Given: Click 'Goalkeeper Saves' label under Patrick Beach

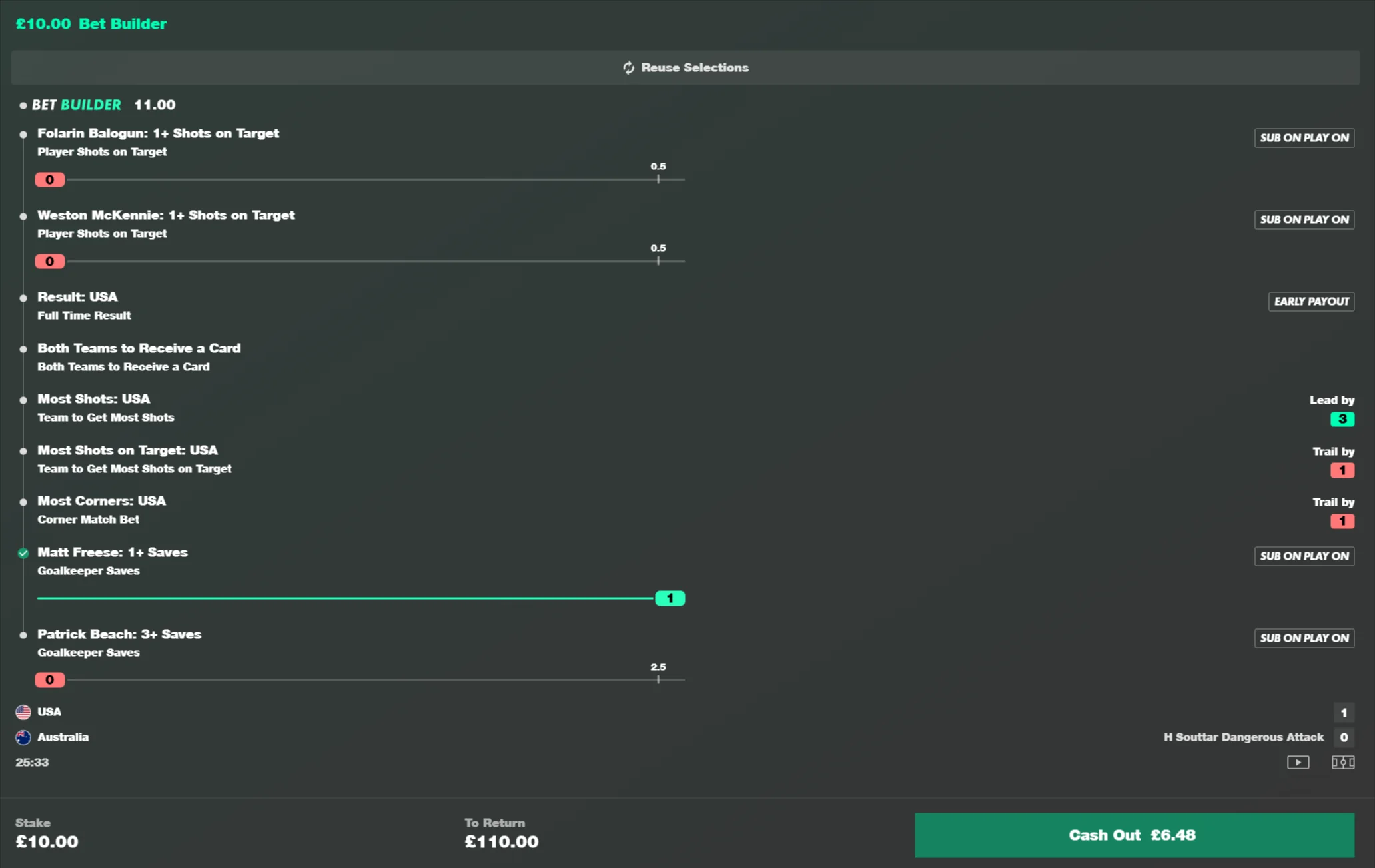Looking at the screenshot, I should [89, 653].
